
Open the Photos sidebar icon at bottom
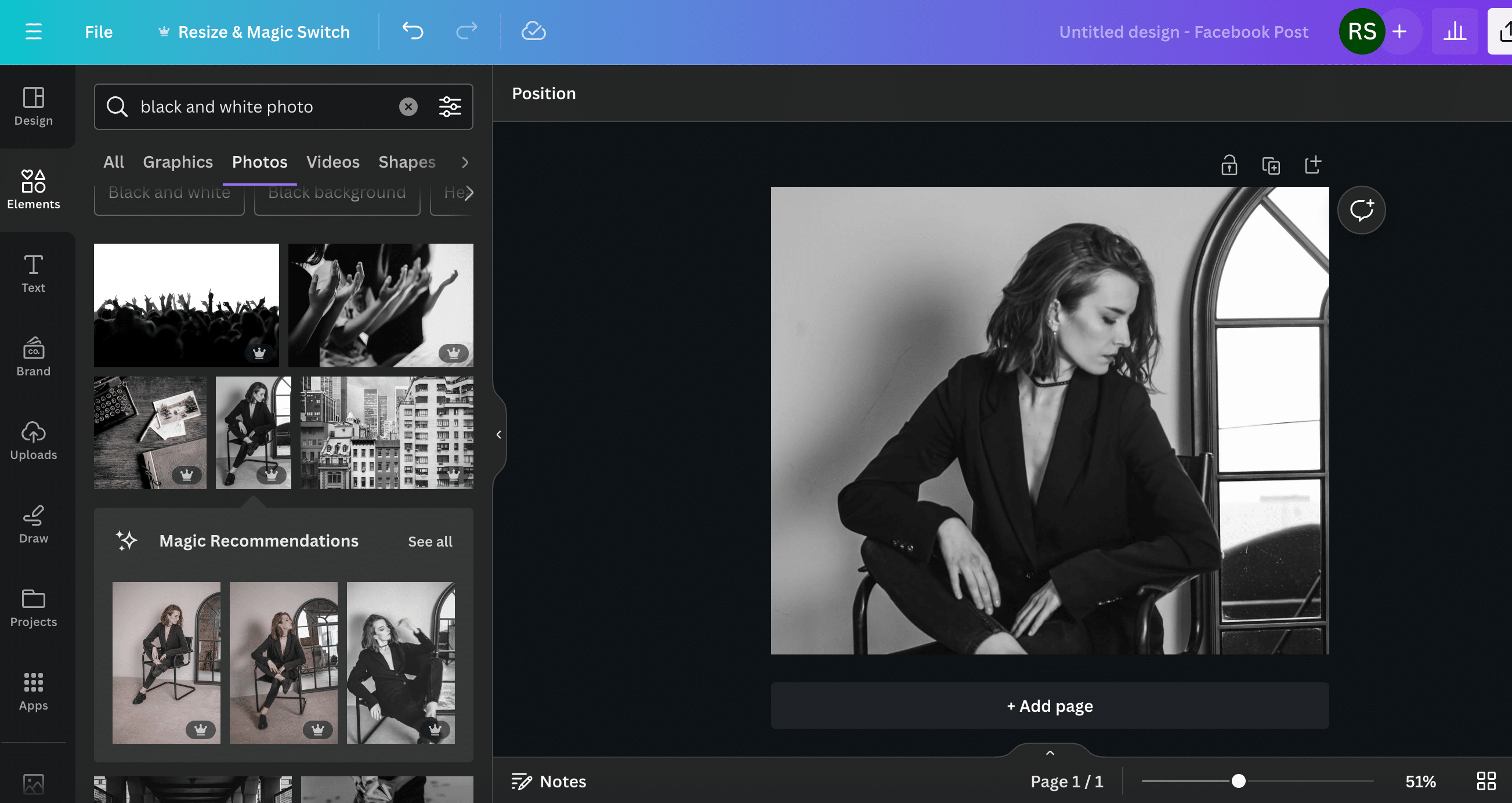[x=34, y=784]
